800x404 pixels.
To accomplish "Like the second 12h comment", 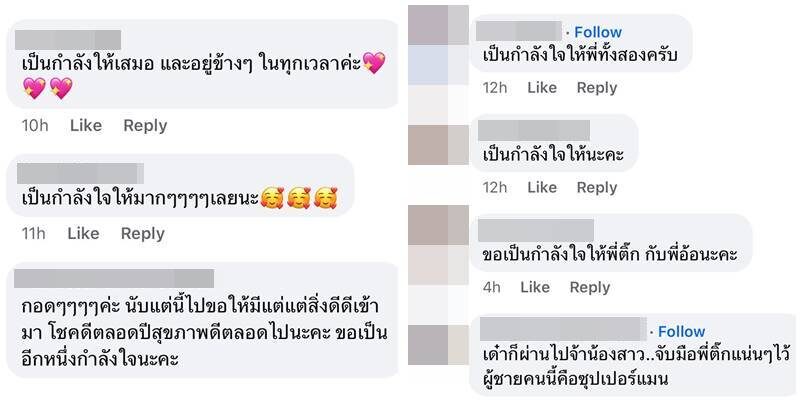I will click(542, 188).
